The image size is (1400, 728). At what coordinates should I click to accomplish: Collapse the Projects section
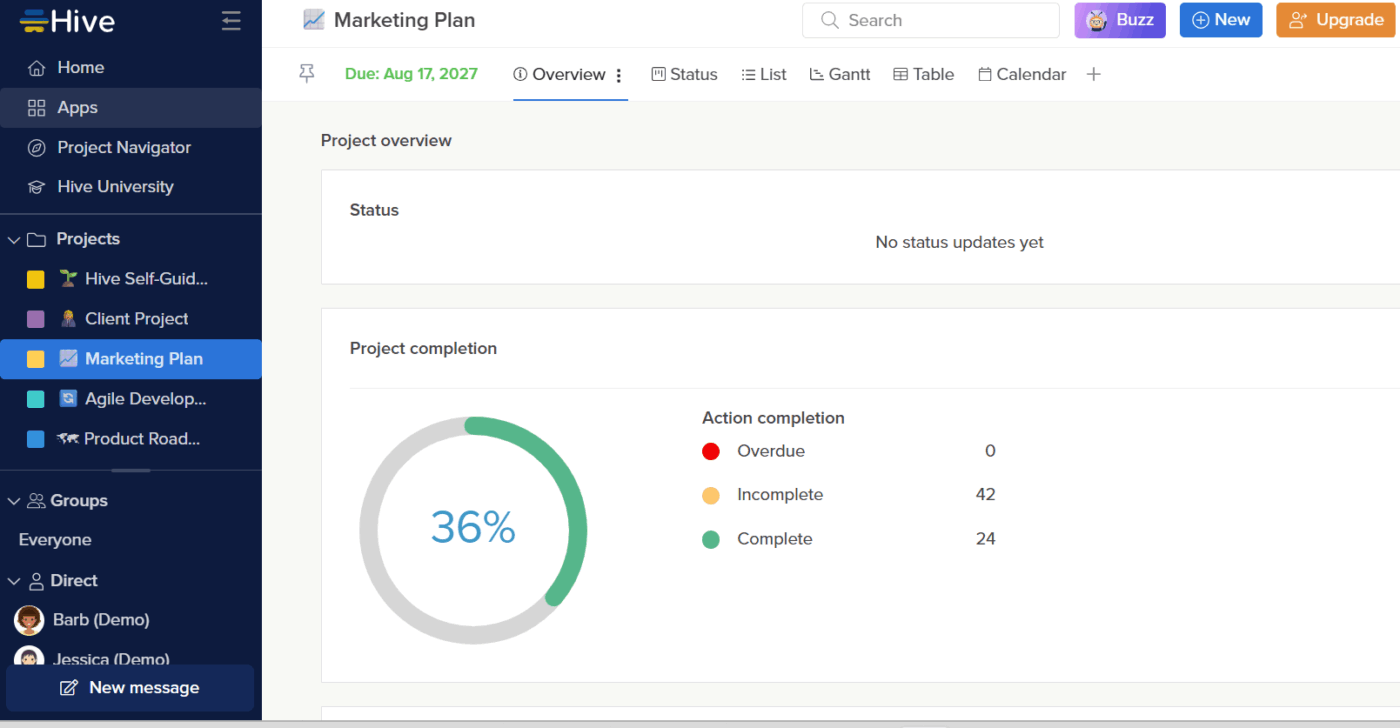[x=14, y=239]
